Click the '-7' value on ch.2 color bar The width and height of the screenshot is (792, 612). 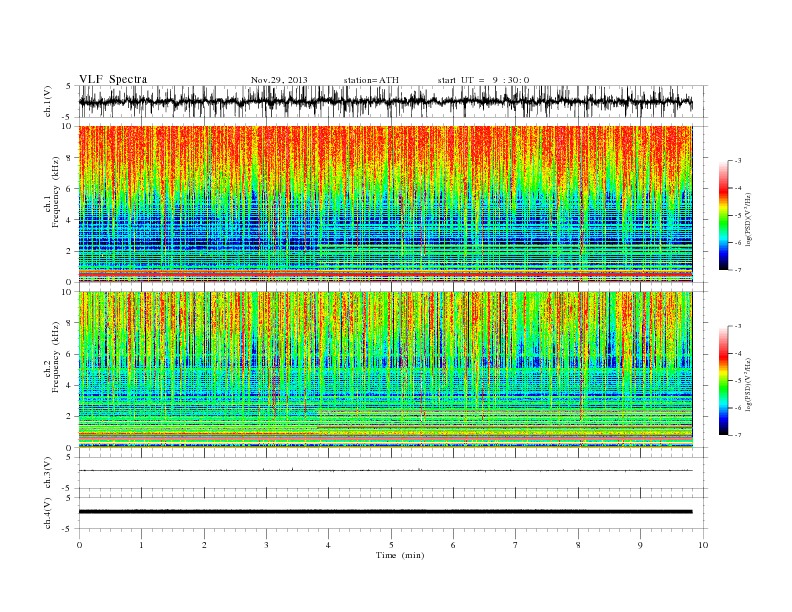tap(738, 435)
